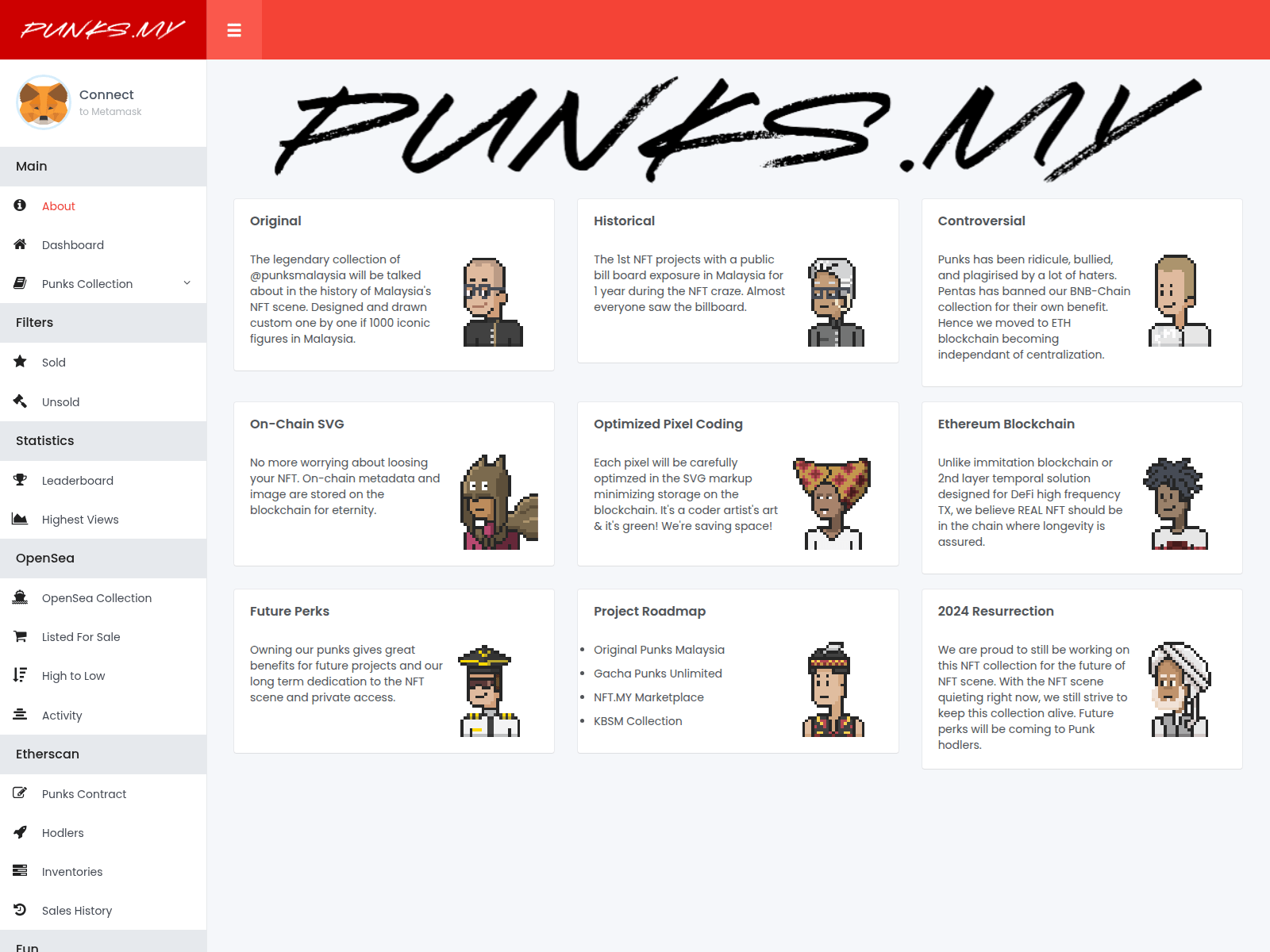This screenshot has width=1270, height=952.
Task: Click the large PUNKS.MY banner title
Action: 738,129
